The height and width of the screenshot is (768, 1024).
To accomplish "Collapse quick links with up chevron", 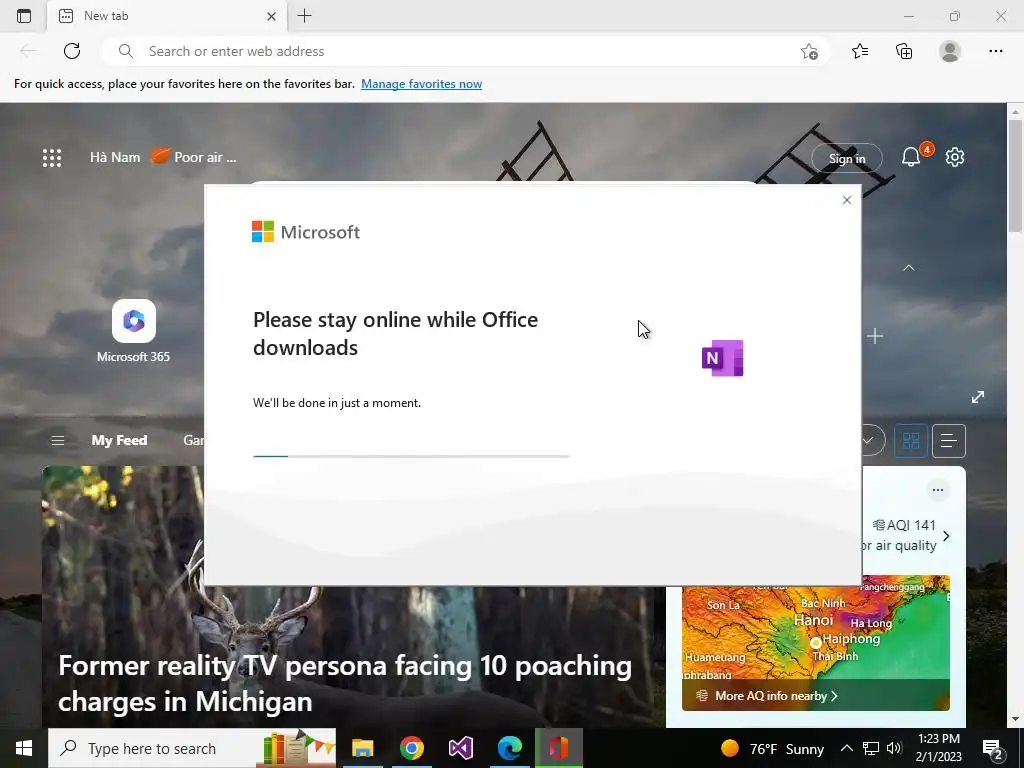I will point(908,268).
